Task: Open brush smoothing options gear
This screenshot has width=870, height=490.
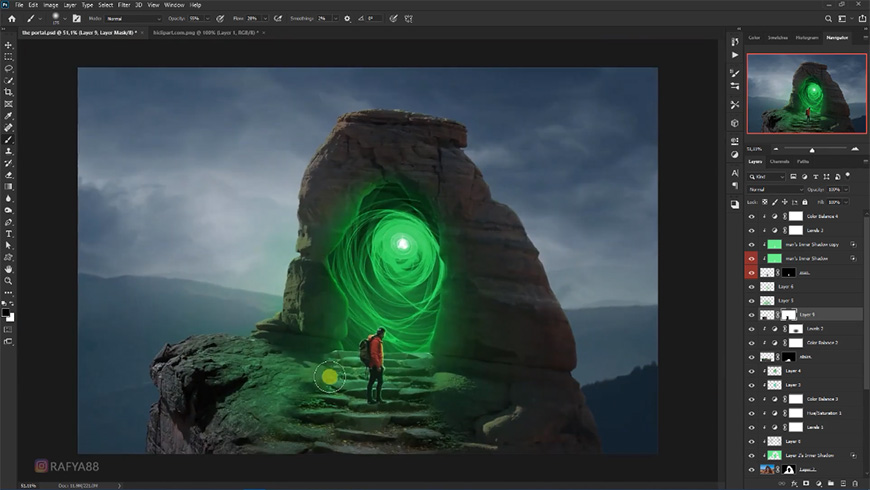Action: coord(347,18)
